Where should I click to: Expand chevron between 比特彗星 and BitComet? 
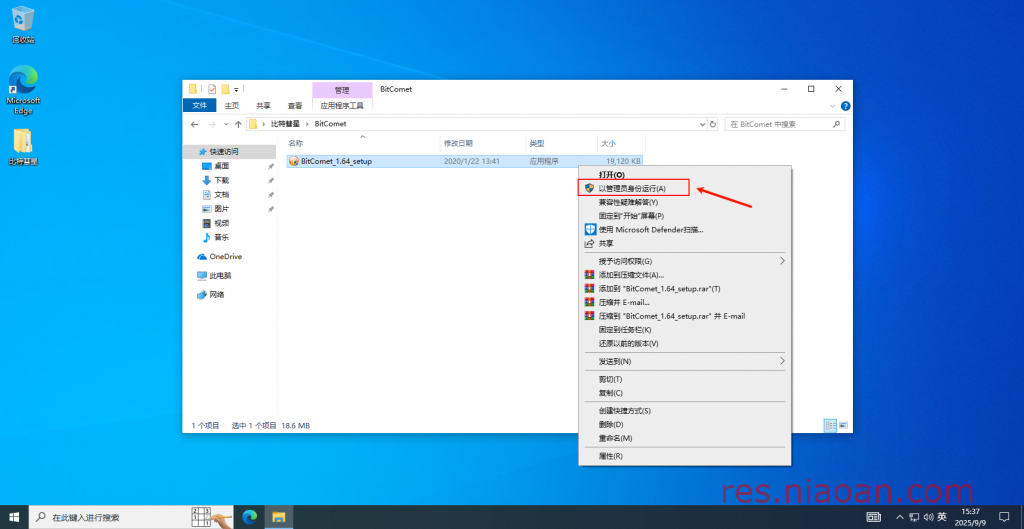coord(308,123)
